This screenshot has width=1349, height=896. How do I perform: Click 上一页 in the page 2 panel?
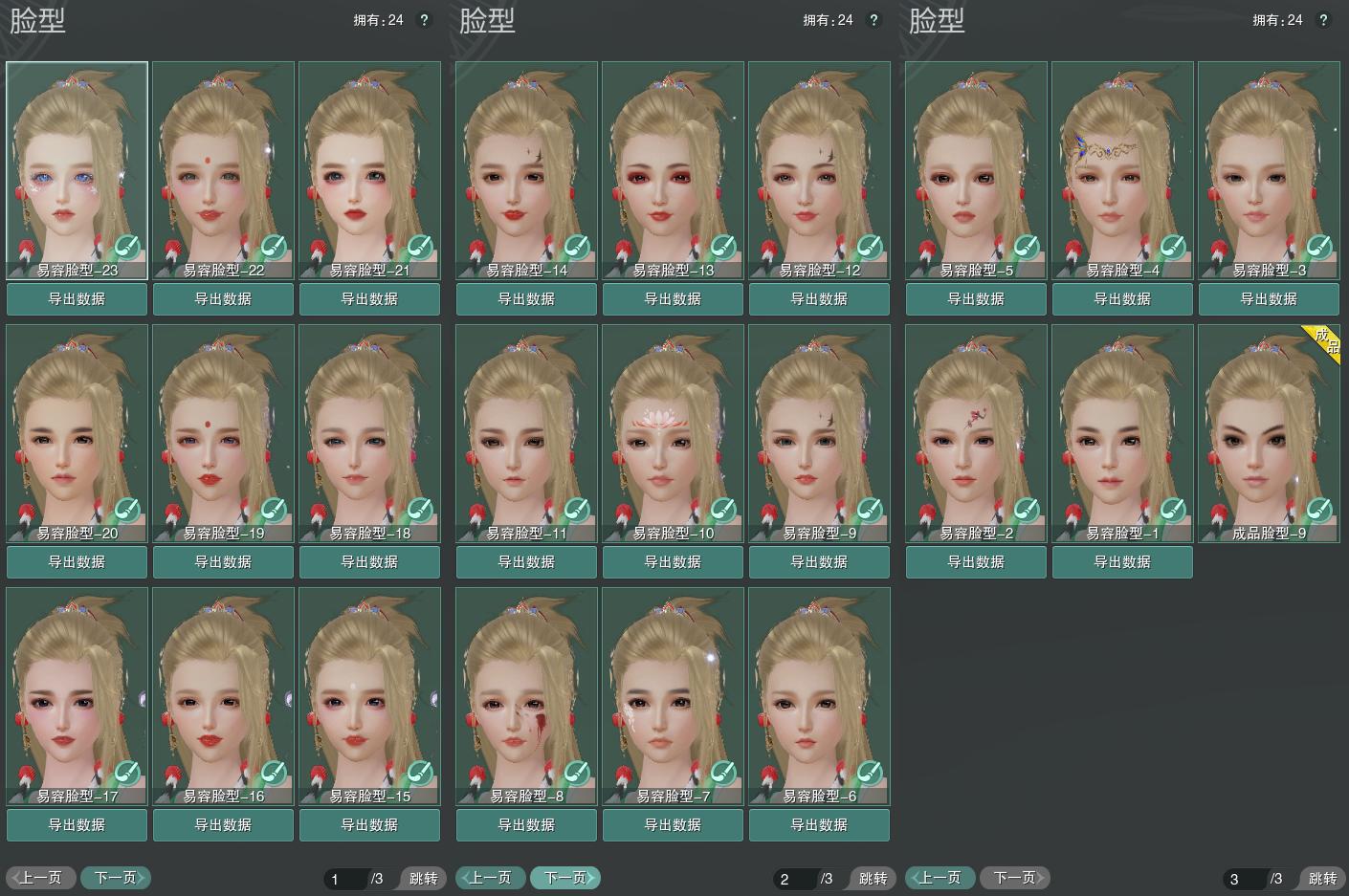tap(490, 878)
